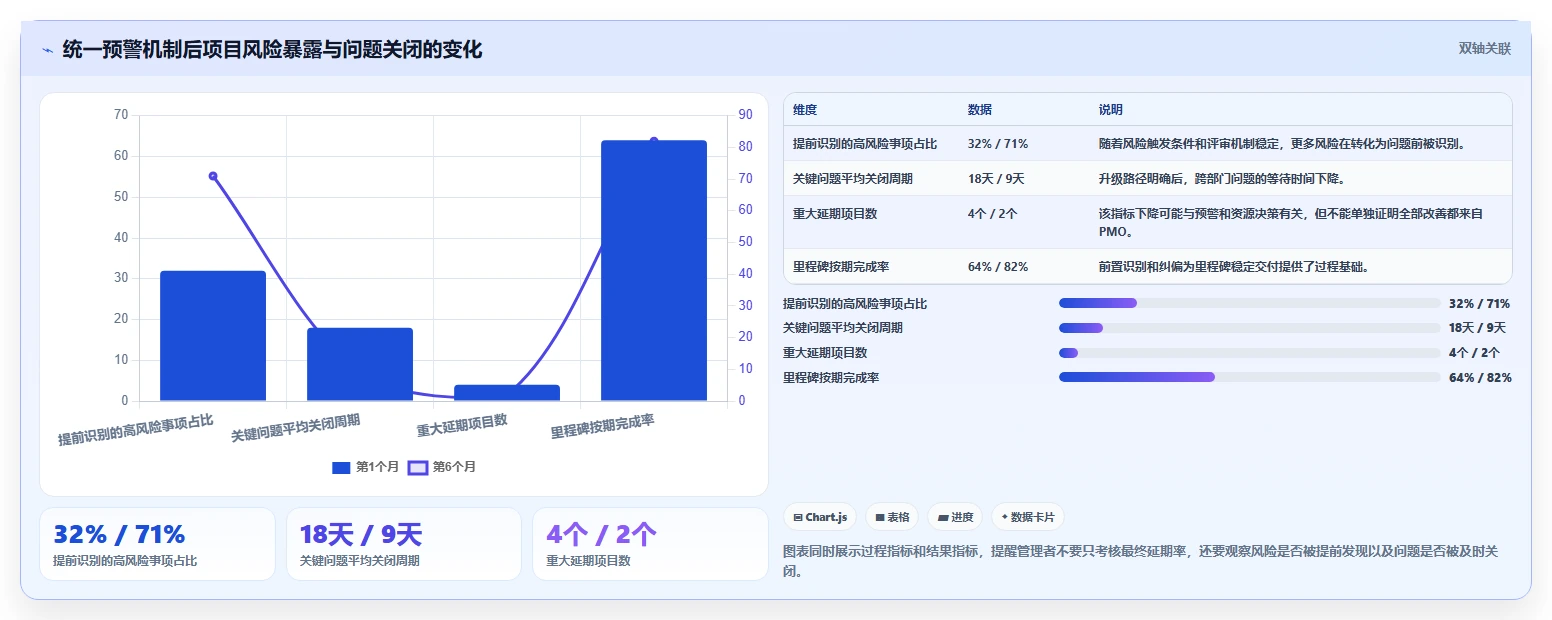Click the 64% / 82% progress bar
The image size is (1552, 620).
point(1250,377)
